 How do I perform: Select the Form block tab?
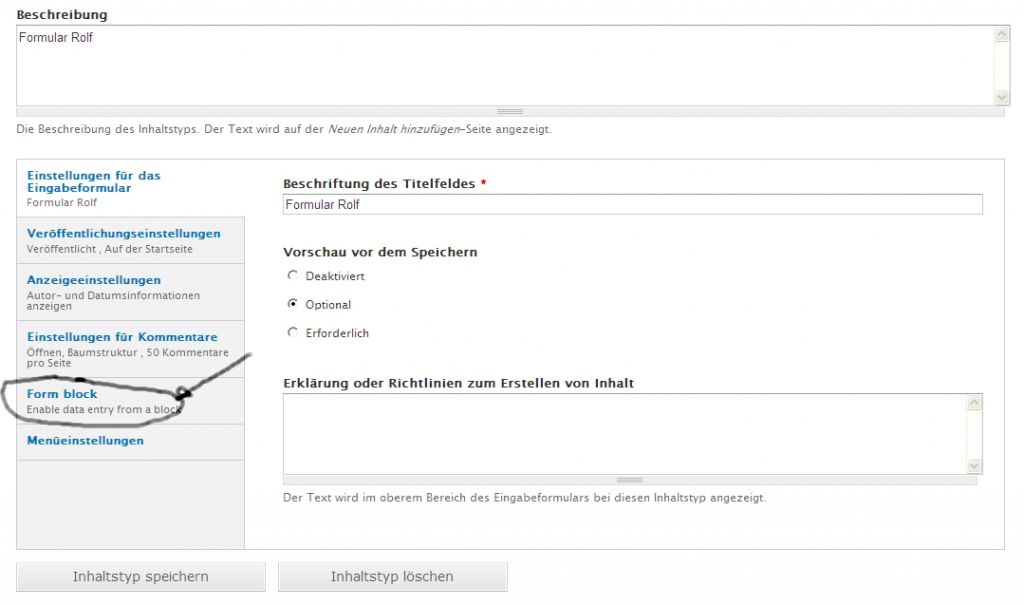(x=62, y=394)
